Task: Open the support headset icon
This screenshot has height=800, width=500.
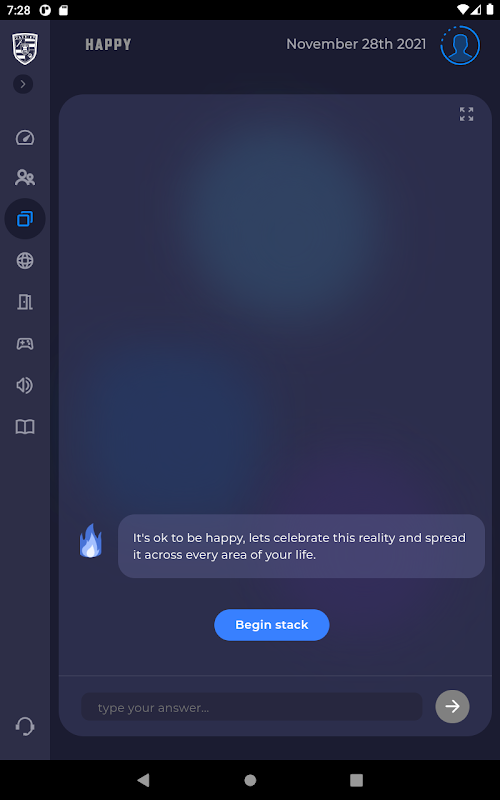Action: (25, 726)
